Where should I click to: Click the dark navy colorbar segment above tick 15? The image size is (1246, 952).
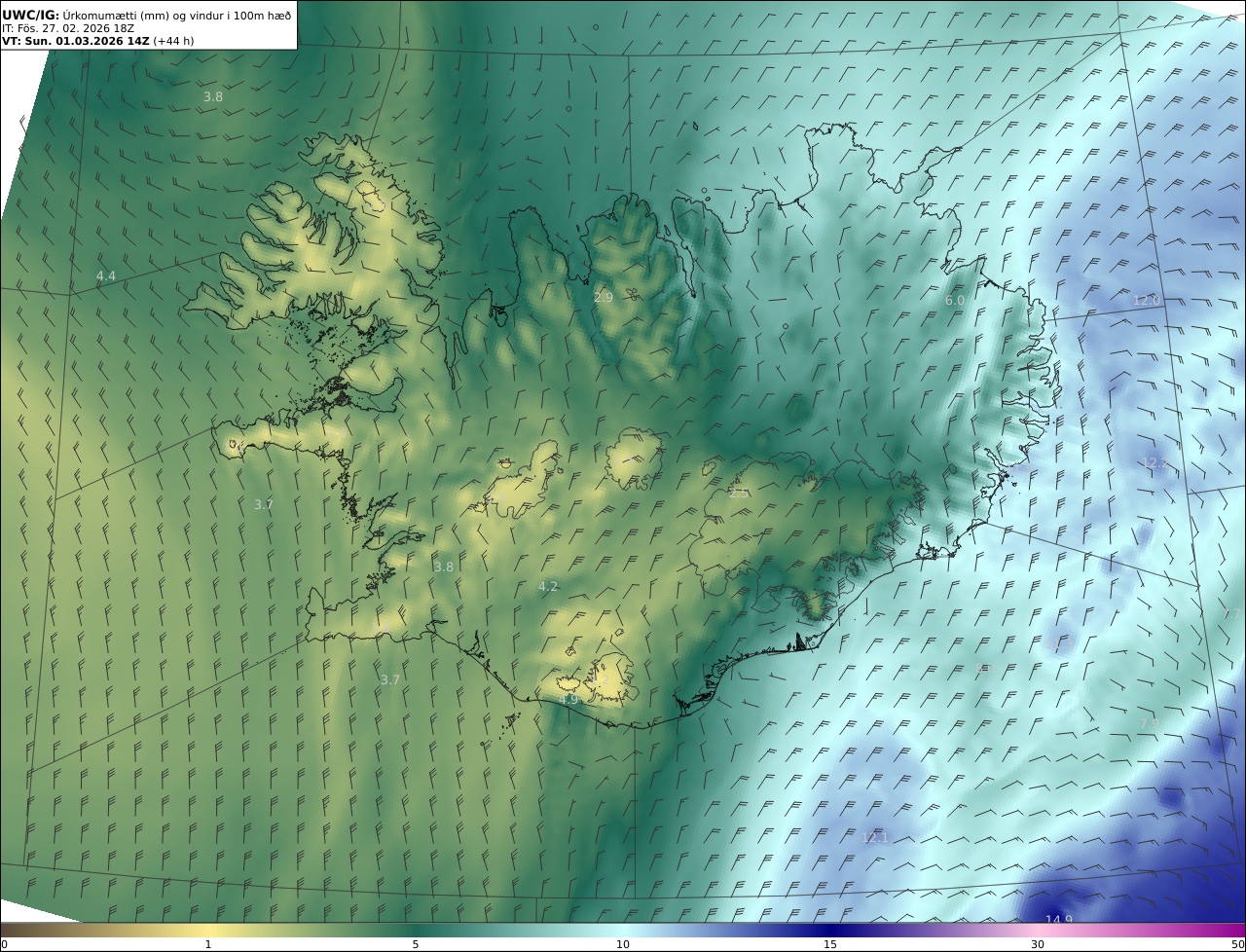(x=830, y=930)
